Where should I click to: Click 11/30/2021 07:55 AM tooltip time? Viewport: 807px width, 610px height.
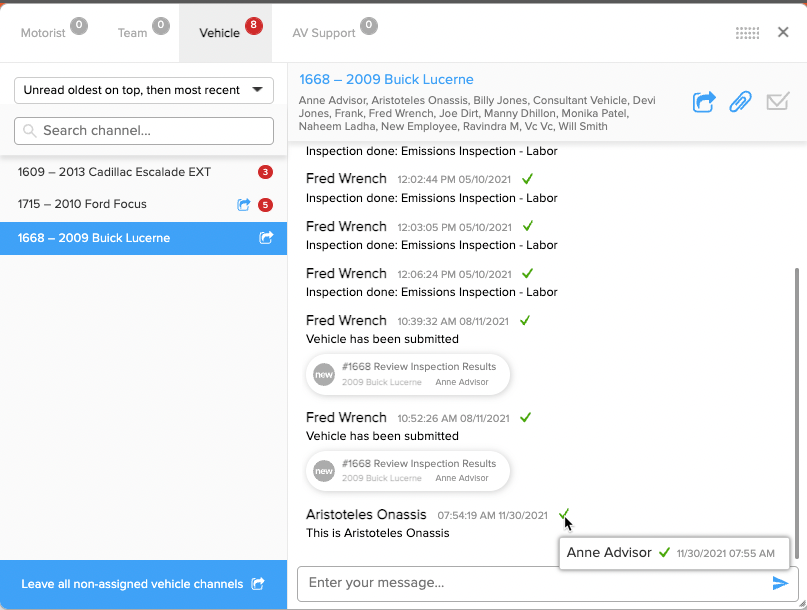(725, 553)
